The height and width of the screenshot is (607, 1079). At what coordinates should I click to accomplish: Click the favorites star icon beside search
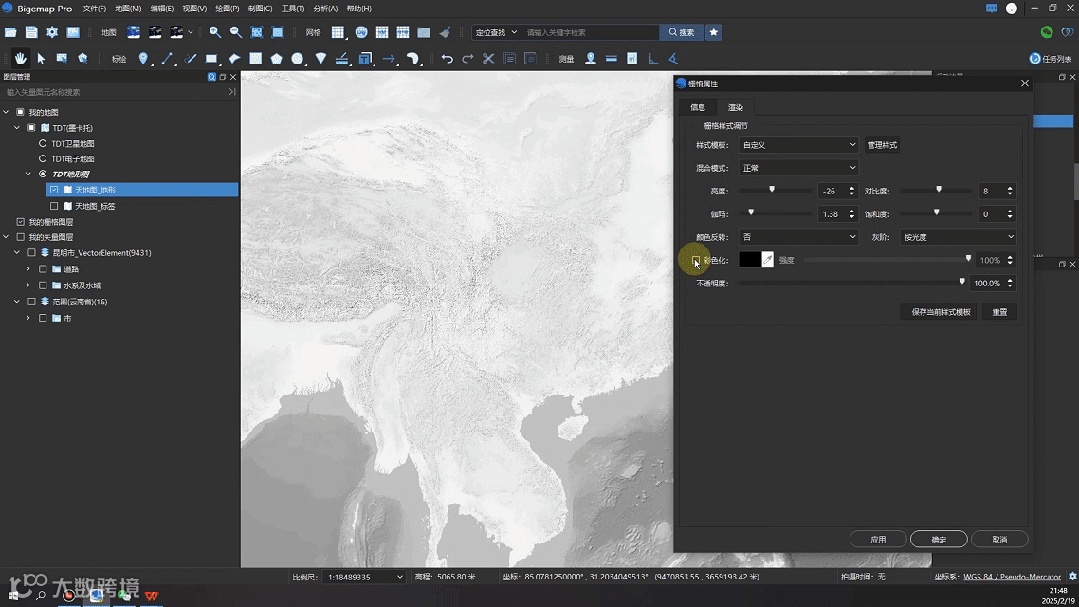point(713,32)
